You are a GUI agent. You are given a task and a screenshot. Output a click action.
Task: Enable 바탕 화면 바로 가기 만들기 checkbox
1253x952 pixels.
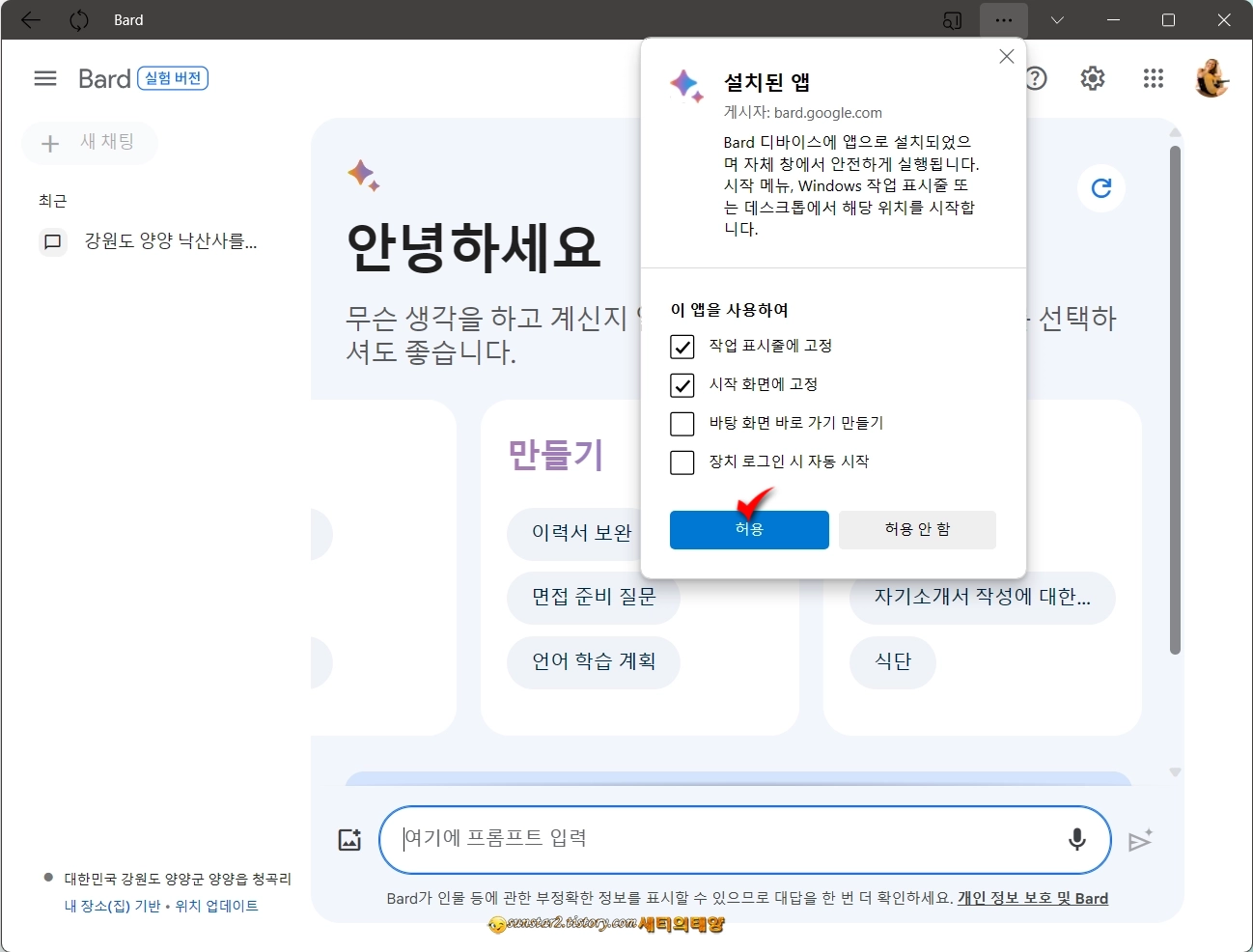[682, 424]
